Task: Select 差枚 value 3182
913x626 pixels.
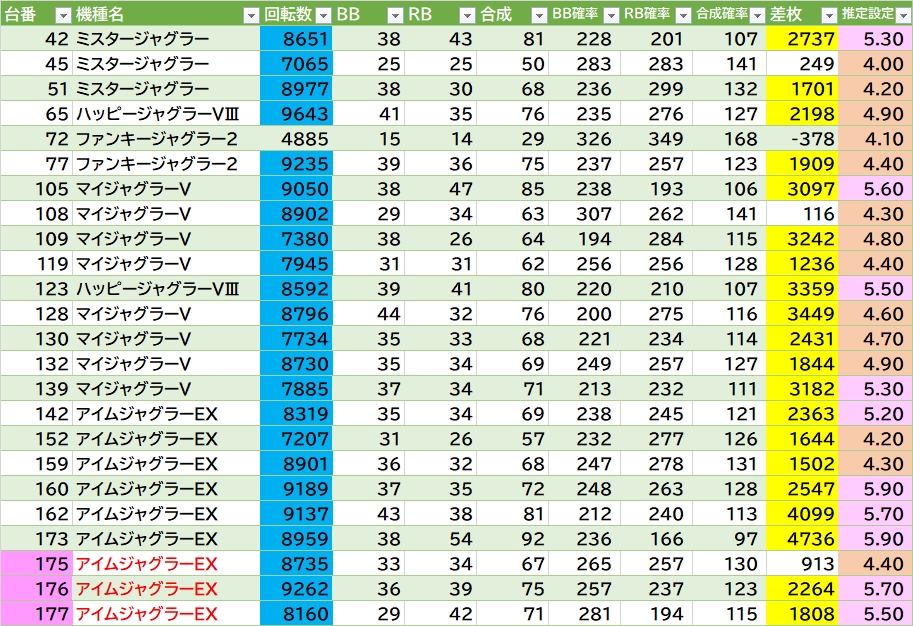Action: [802, 389]
